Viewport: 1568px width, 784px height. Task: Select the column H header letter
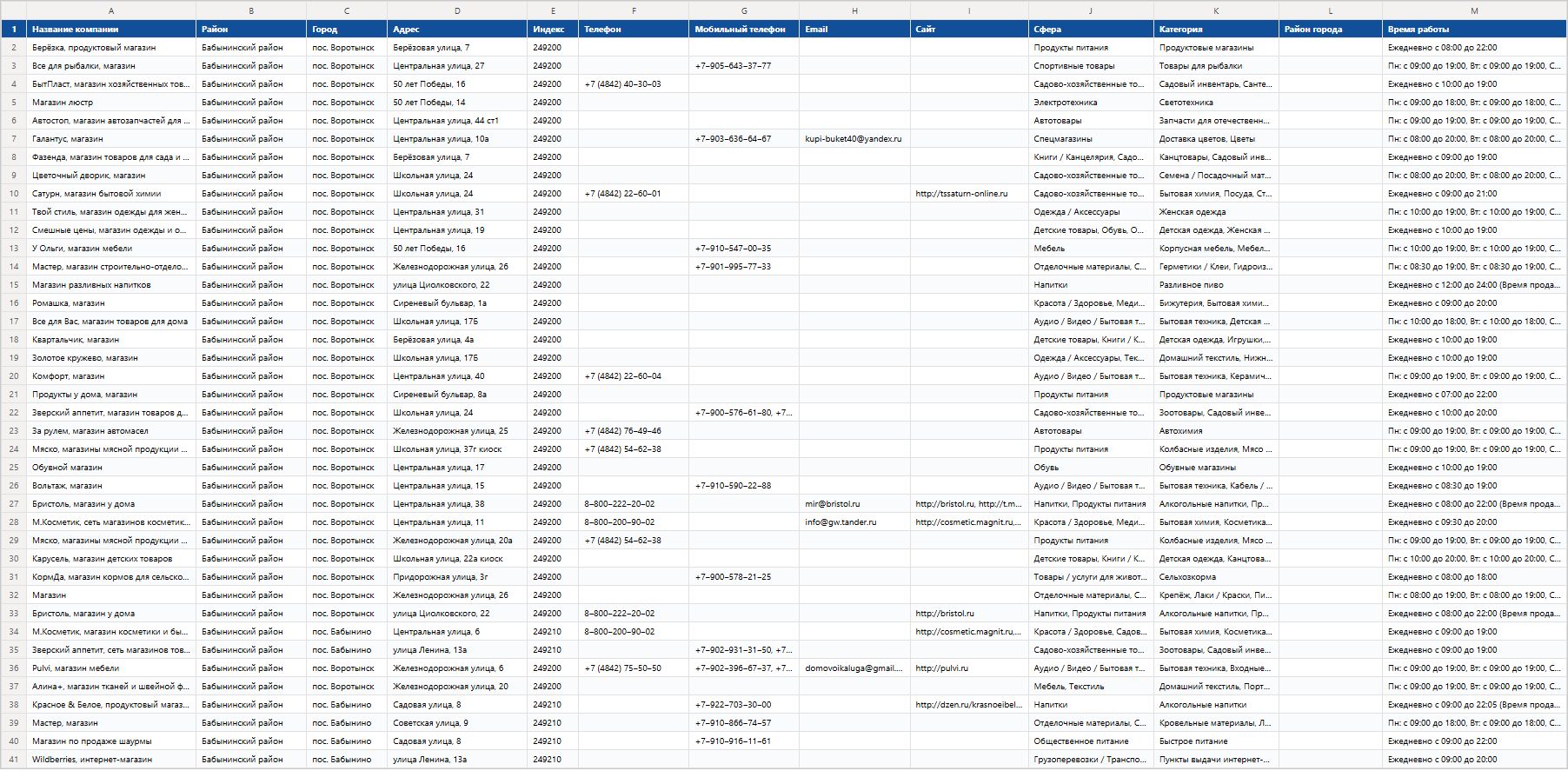pyautogui.click(x=854, y=10)
